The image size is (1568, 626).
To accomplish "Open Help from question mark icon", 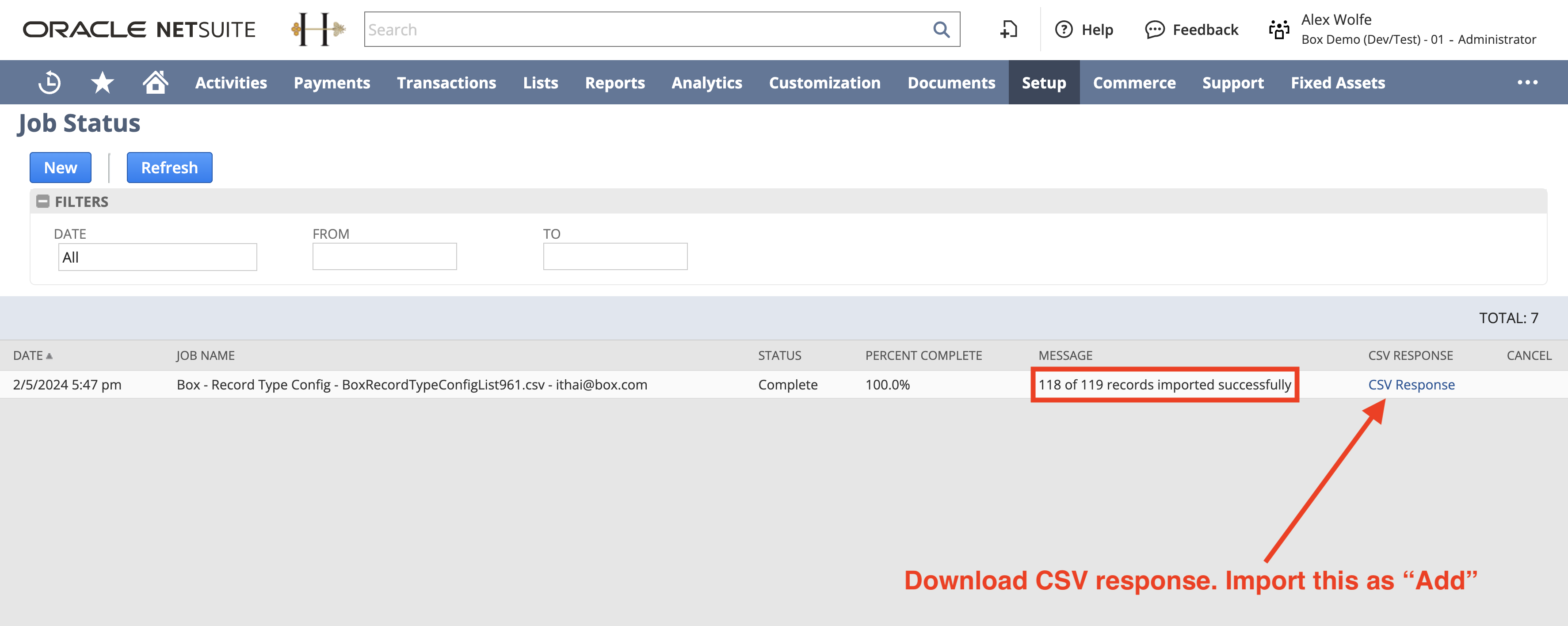I will pos(1064,29).
